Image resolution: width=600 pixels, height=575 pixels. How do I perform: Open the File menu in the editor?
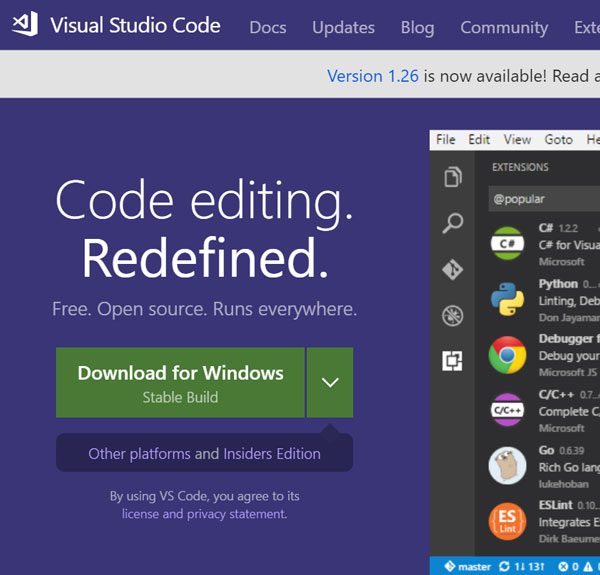point(446,140)
